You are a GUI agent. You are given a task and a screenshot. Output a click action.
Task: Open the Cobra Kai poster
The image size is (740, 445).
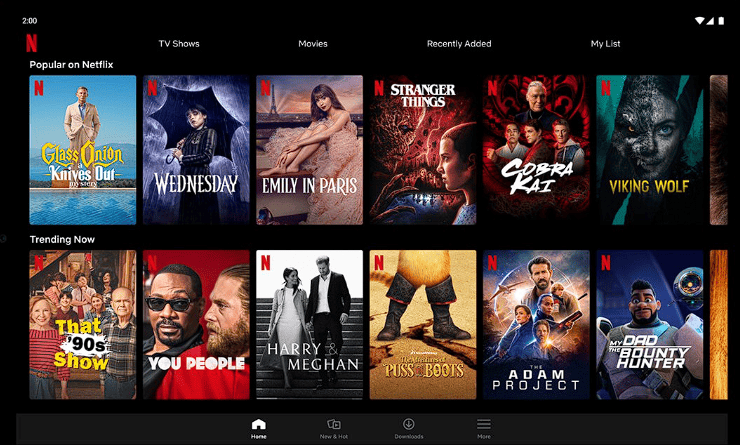[536, 150]
